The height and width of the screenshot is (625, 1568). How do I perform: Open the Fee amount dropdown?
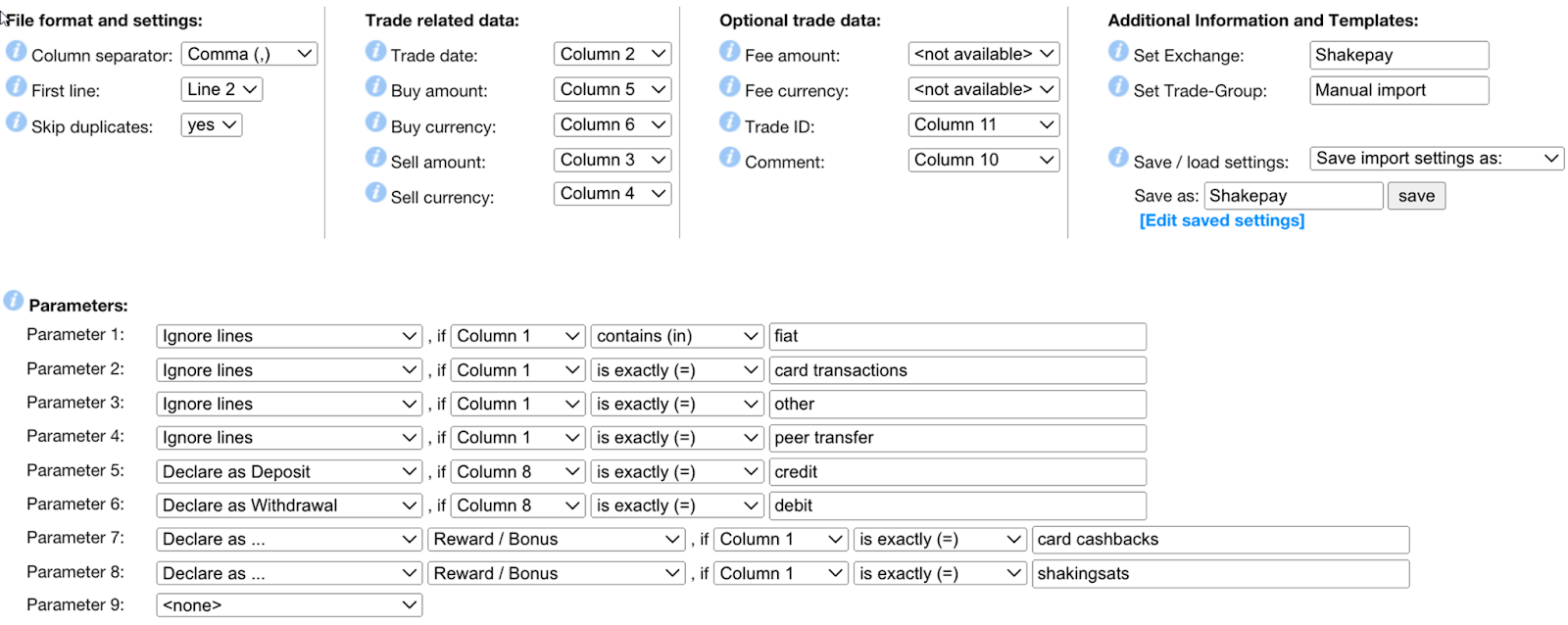984,54
